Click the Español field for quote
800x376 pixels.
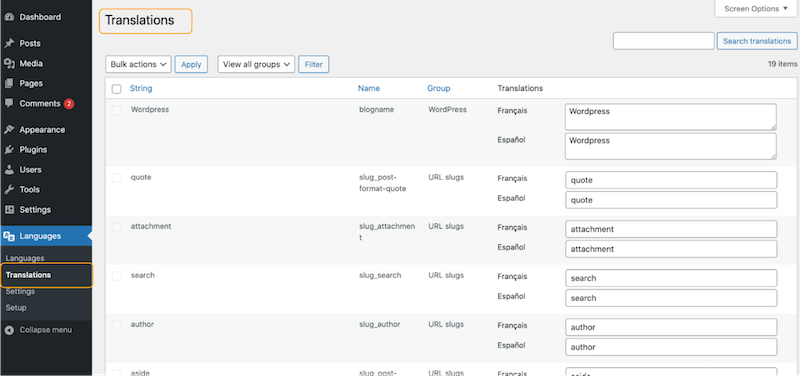coord(671,200)
